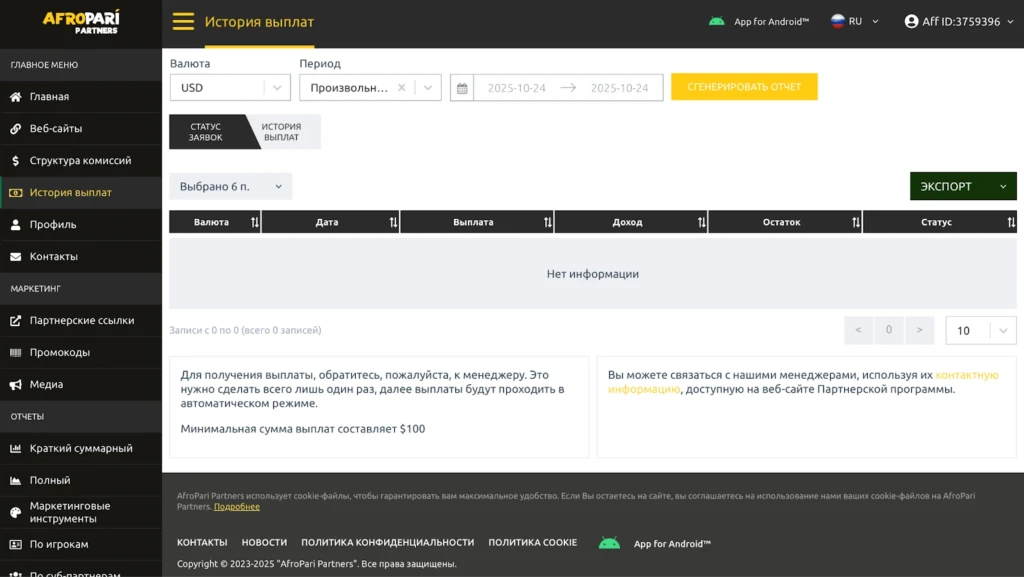Viewport: 1024px width, 577px height.
Task: Sort table by Валюта column arrows
Action: pos(255,223)
